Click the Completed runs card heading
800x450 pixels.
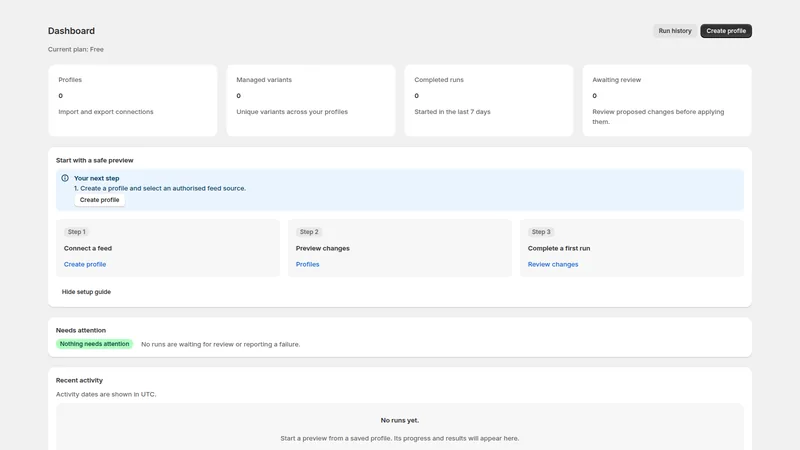tap(439, 80)
